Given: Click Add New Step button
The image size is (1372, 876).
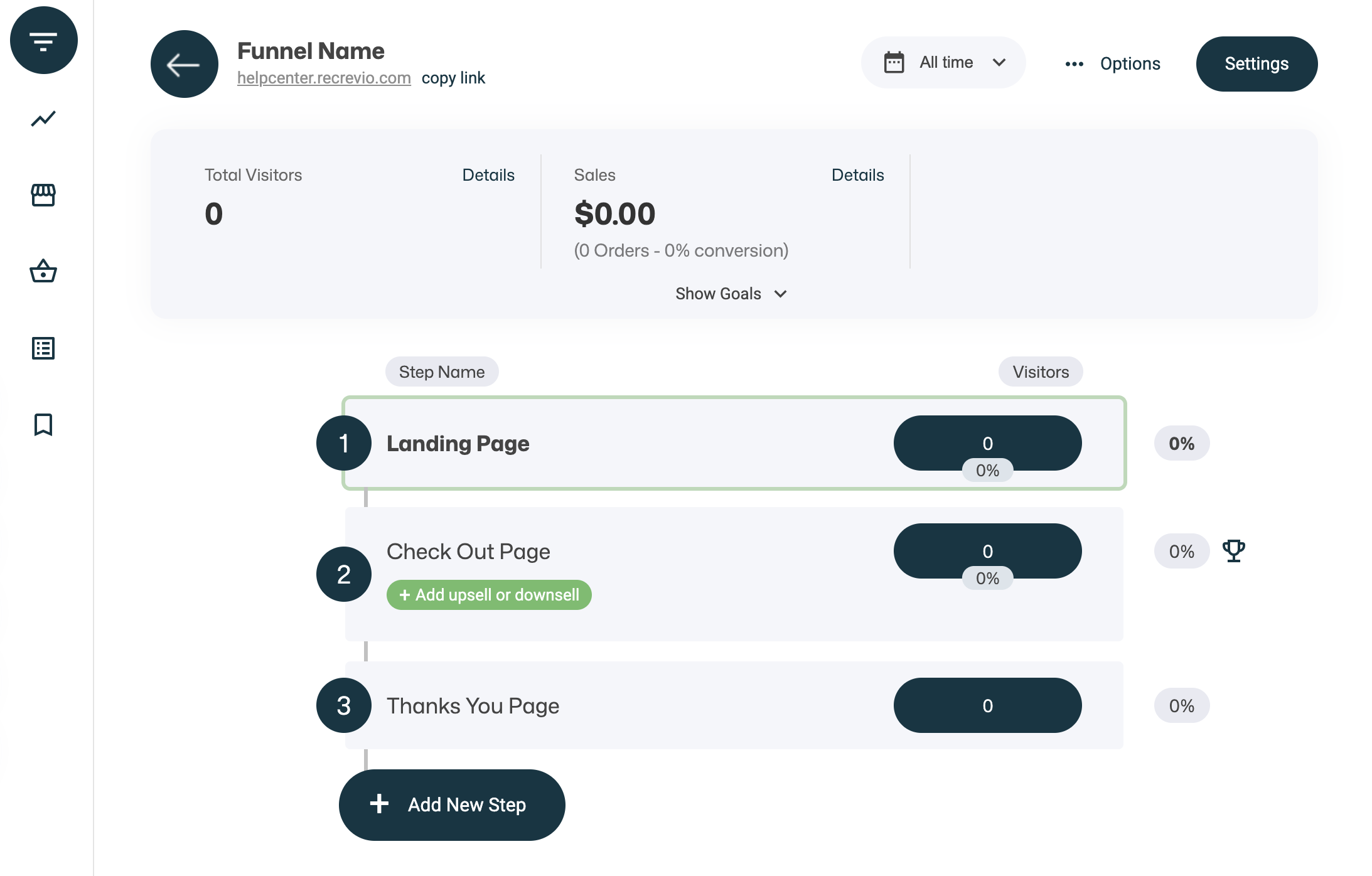Looking at the screenshot, I should click(x=452, y=804).
